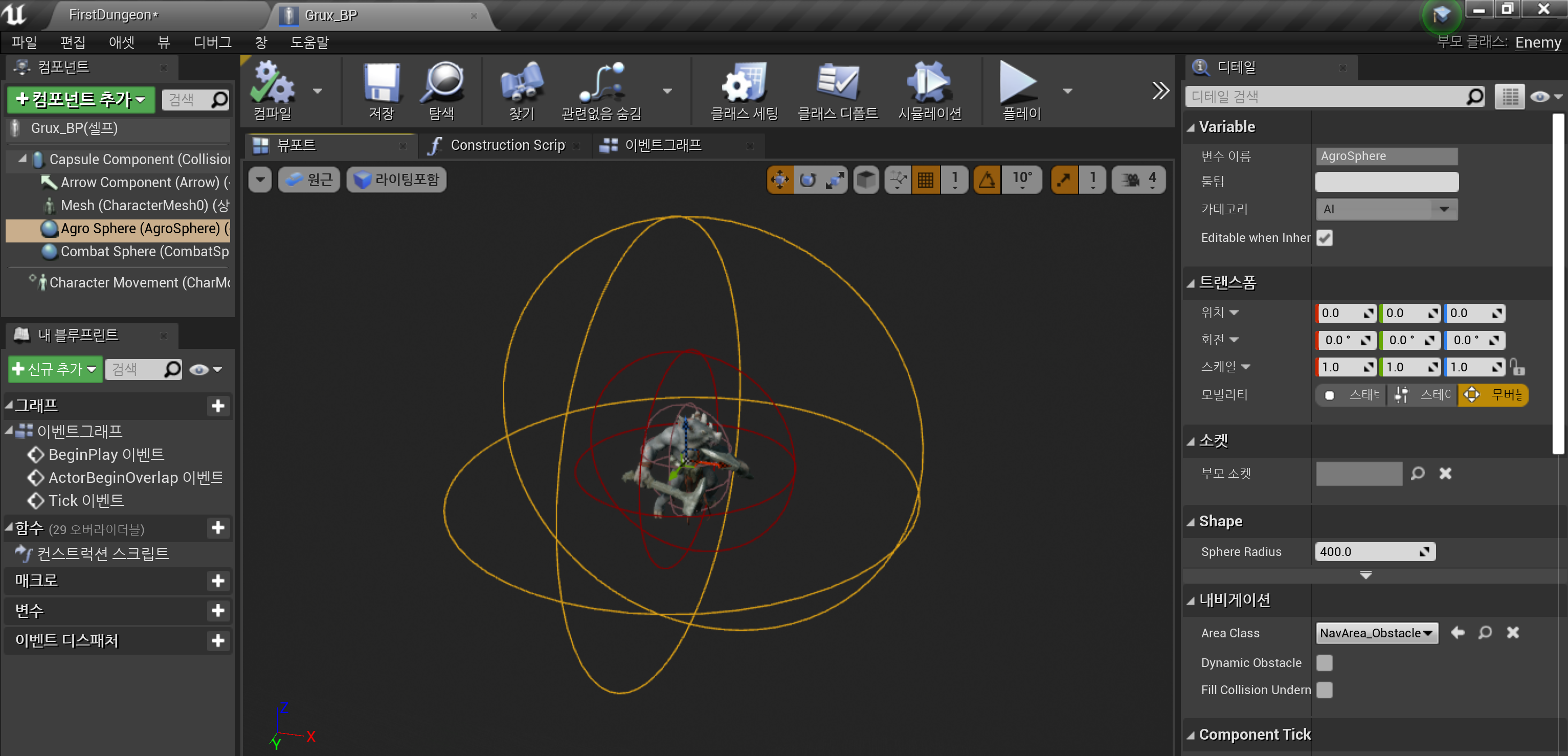Open the Play options dropdown arrow
Image resolution: width=1568 pixels, height=756 pixels.
point(1067,92)
